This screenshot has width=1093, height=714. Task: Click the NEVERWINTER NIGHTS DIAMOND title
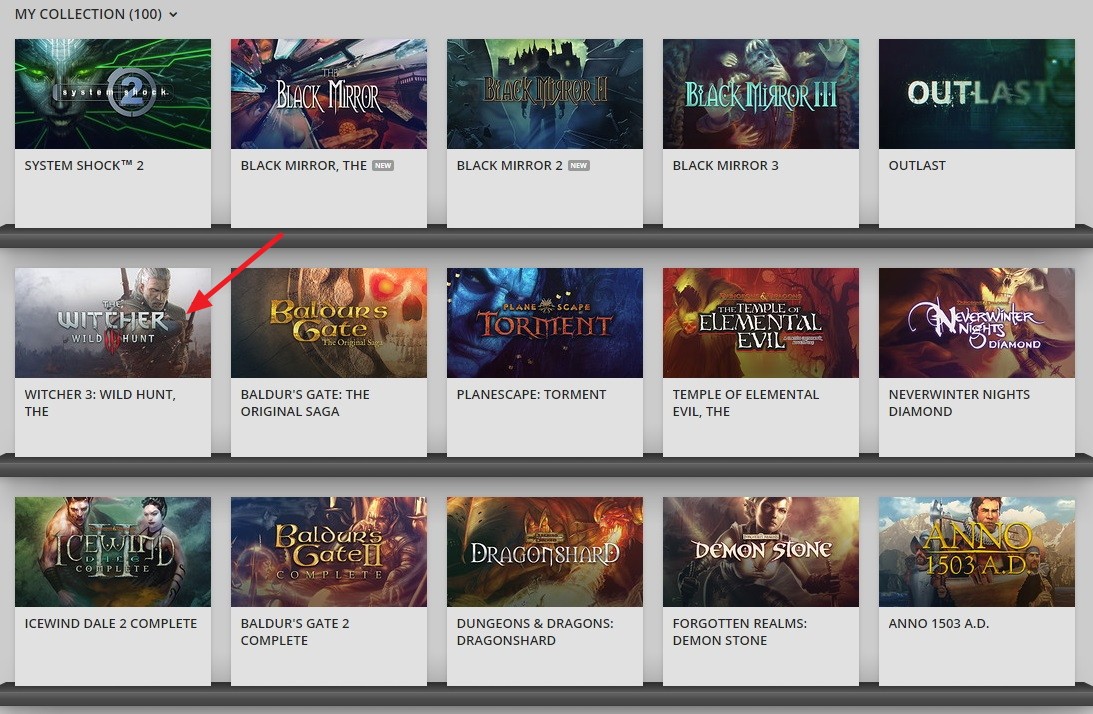959,403
